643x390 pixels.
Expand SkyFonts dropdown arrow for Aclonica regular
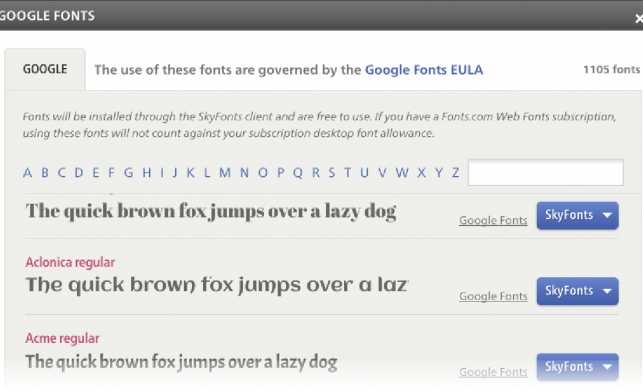(607, 291)
